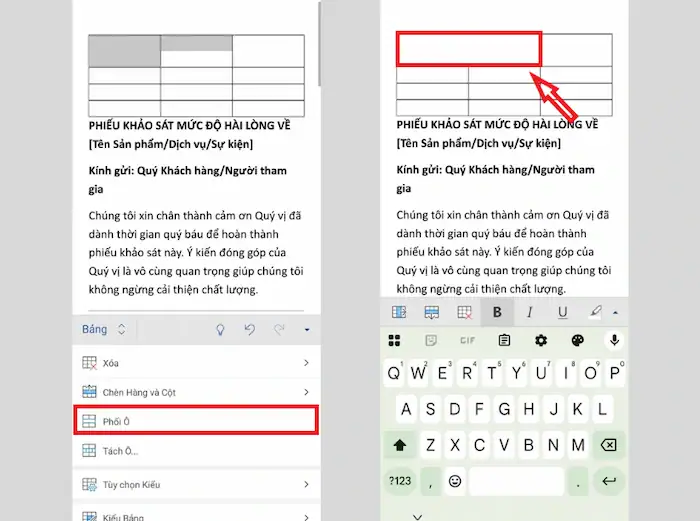Toggle Underline formatting

coord(562,312)
